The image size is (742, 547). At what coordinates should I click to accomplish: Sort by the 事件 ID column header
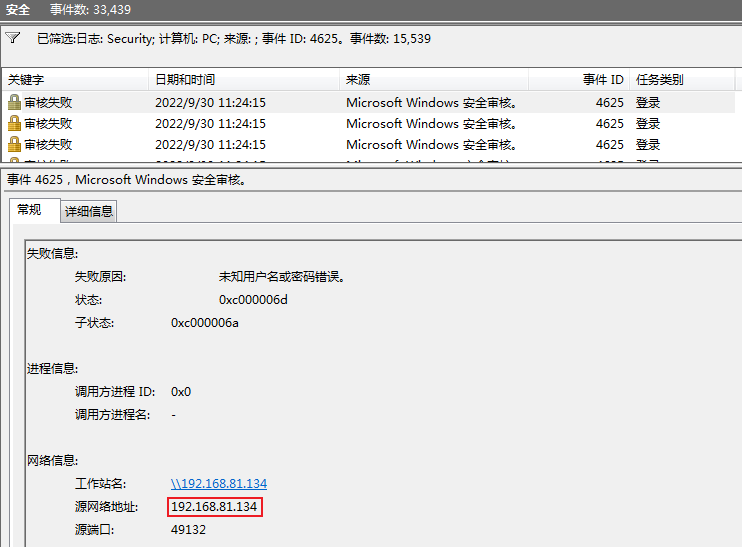pyautogui.click(x=603, y=80)
